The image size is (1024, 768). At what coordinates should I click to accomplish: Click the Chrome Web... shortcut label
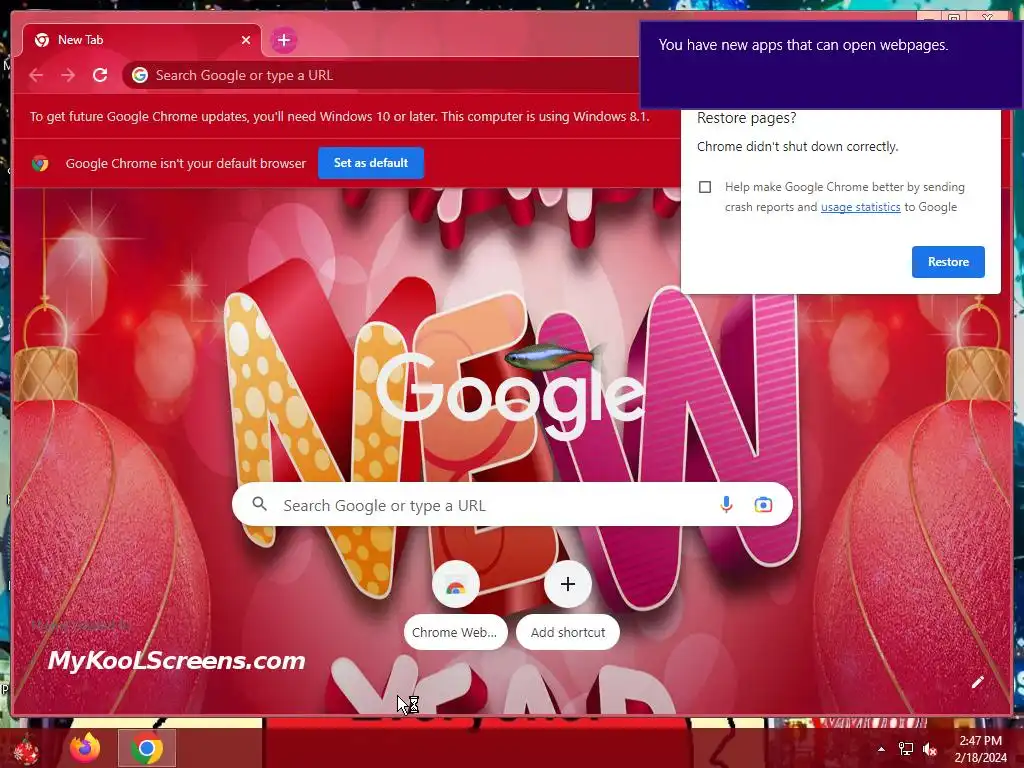(455, 632)
